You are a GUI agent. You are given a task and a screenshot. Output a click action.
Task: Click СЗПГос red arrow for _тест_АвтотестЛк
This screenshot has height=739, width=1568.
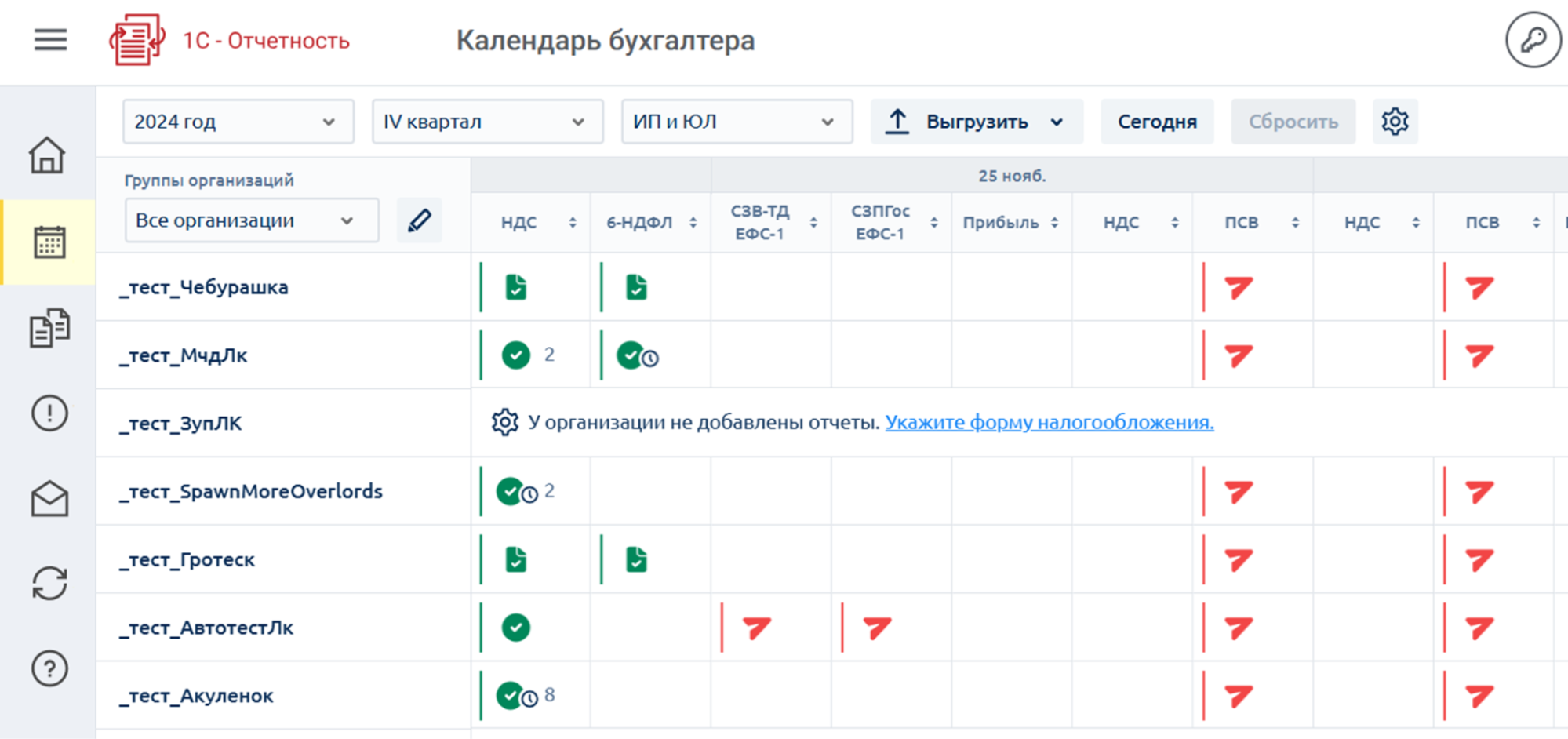pyautogui.click(x=877, y=628)
